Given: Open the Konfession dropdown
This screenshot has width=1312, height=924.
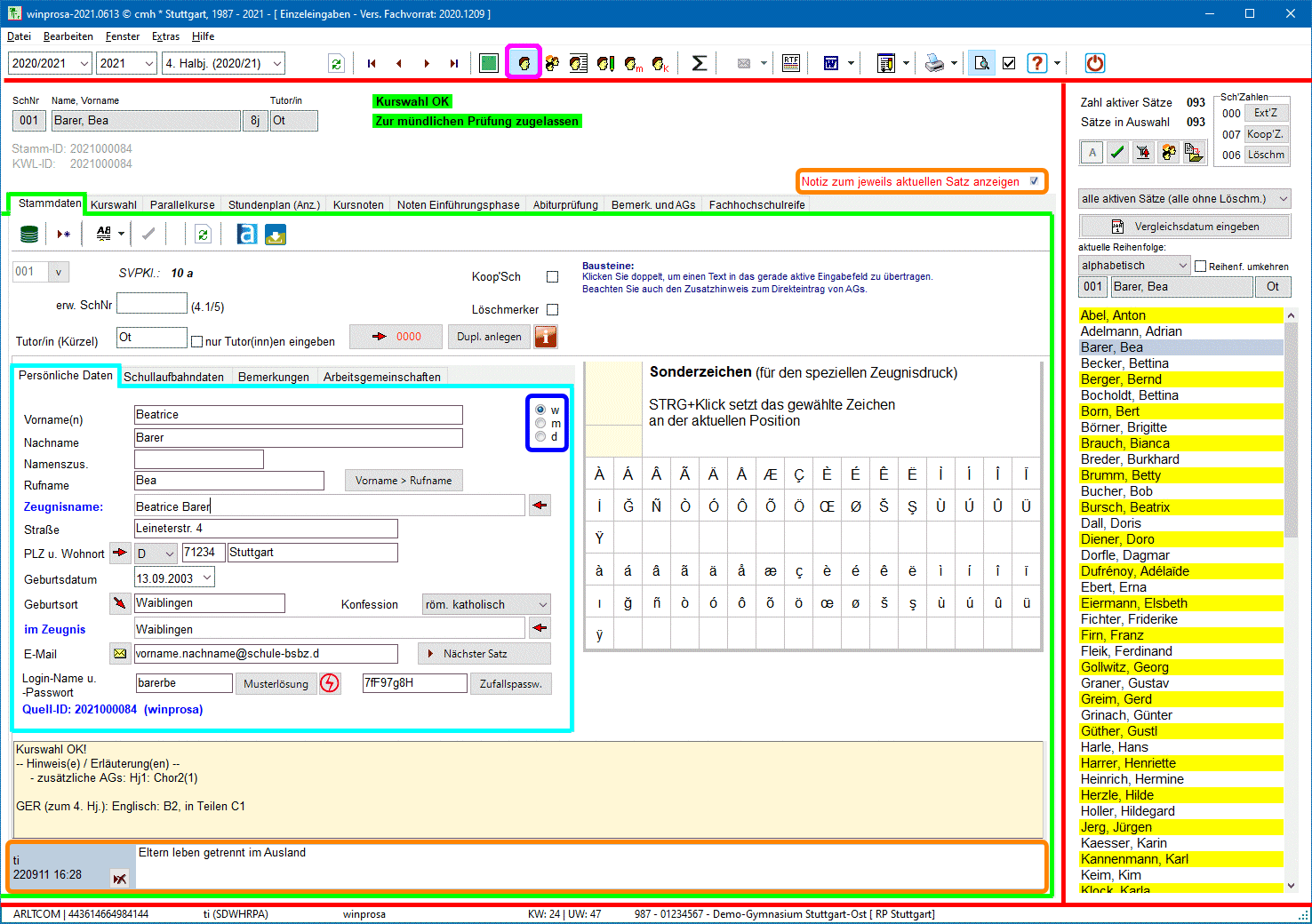Looking at the screenshot, I should (486, 605).
